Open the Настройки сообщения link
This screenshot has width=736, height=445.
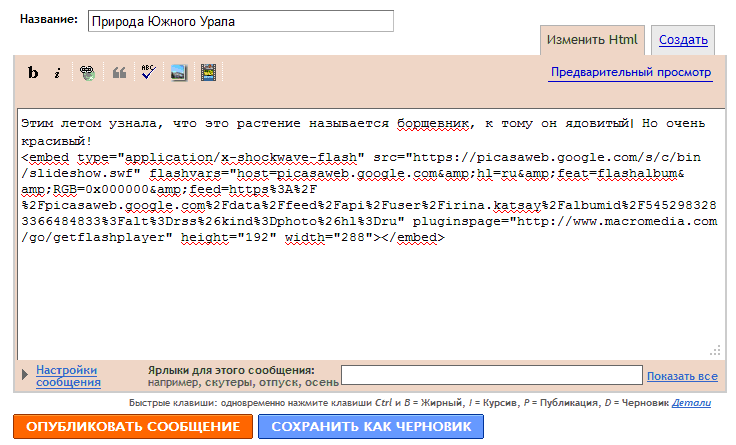68,376
